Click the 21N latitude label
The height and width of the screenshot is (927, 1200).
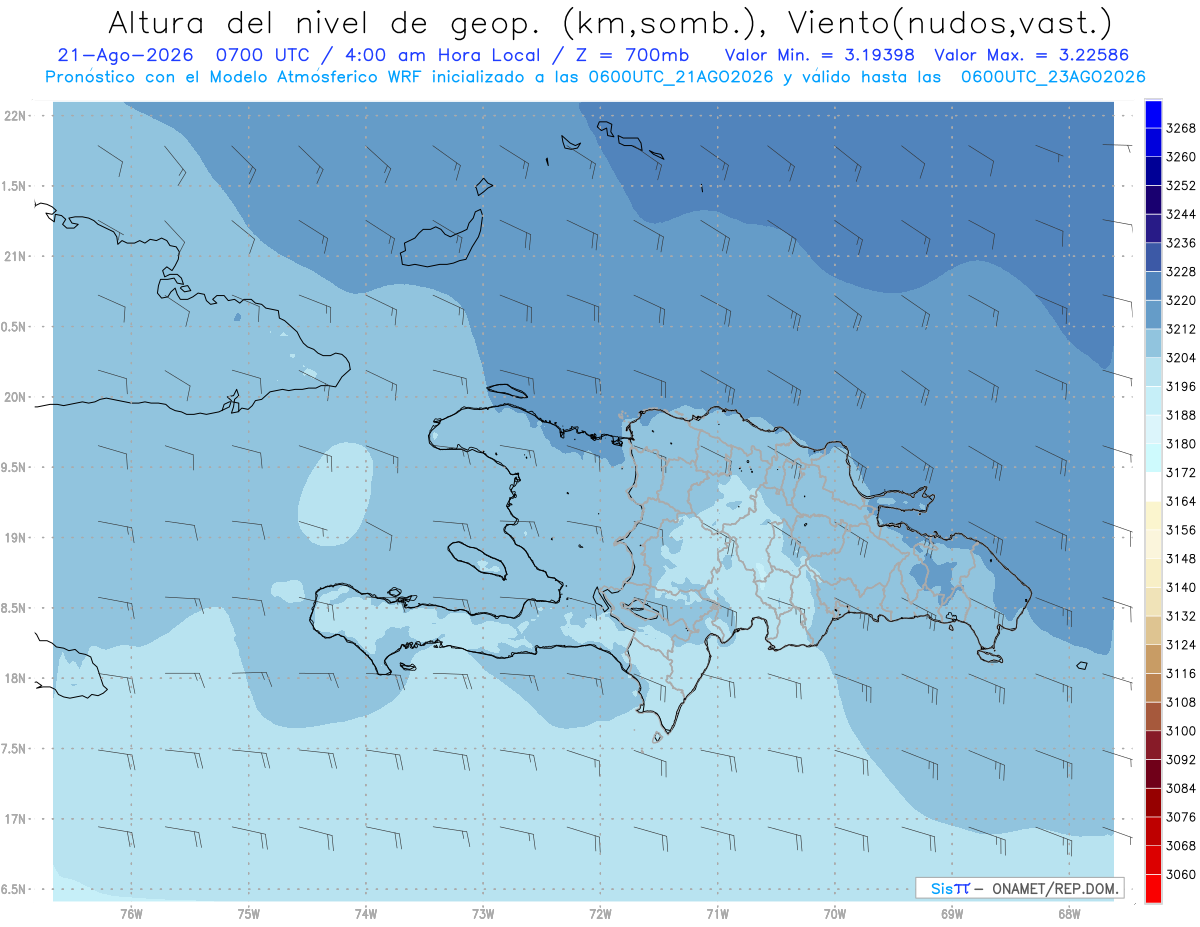pyautogui.click(x=15, y=257)
